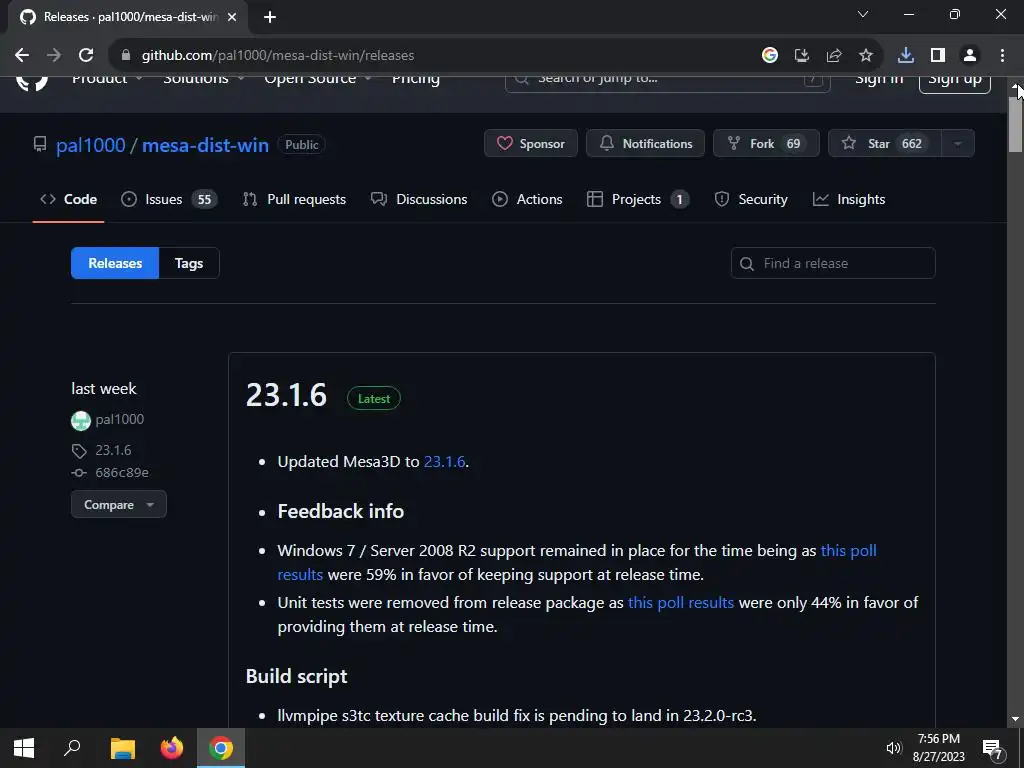Open File Explorer from taskbar
Viewport: 1024px width, 768px height.
tap(122, 748)
